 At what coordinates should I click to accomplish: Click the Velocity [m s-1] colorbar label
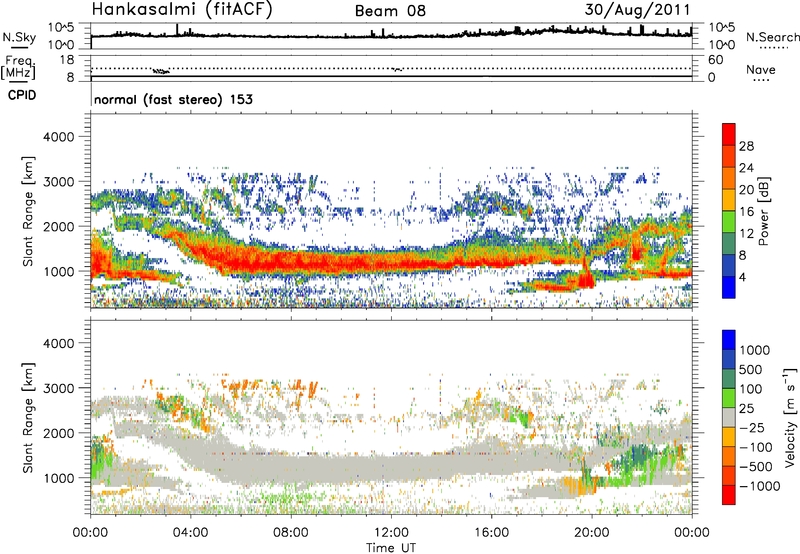(x=790, y=417)
